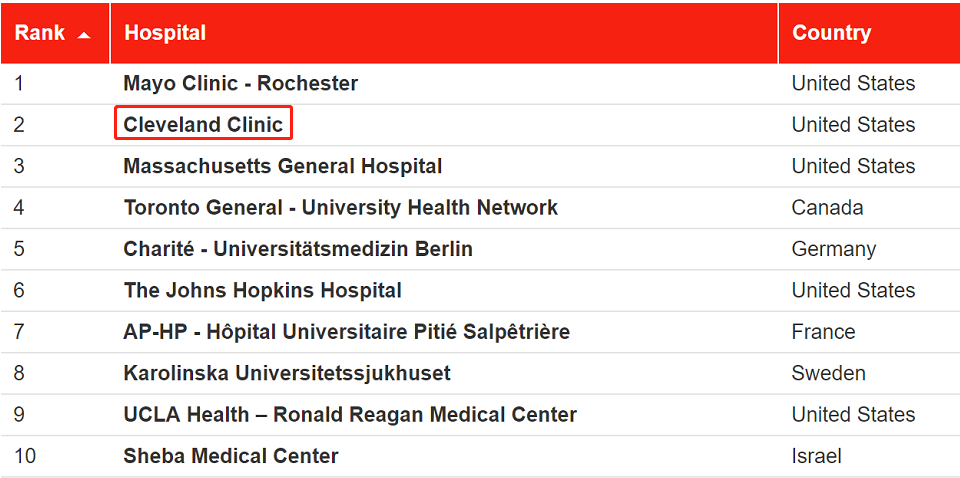The width and height of the screenshot is (960, 478).
Task: Open Massachusetts General Hospital entry
Action: [x=283, y=166]
